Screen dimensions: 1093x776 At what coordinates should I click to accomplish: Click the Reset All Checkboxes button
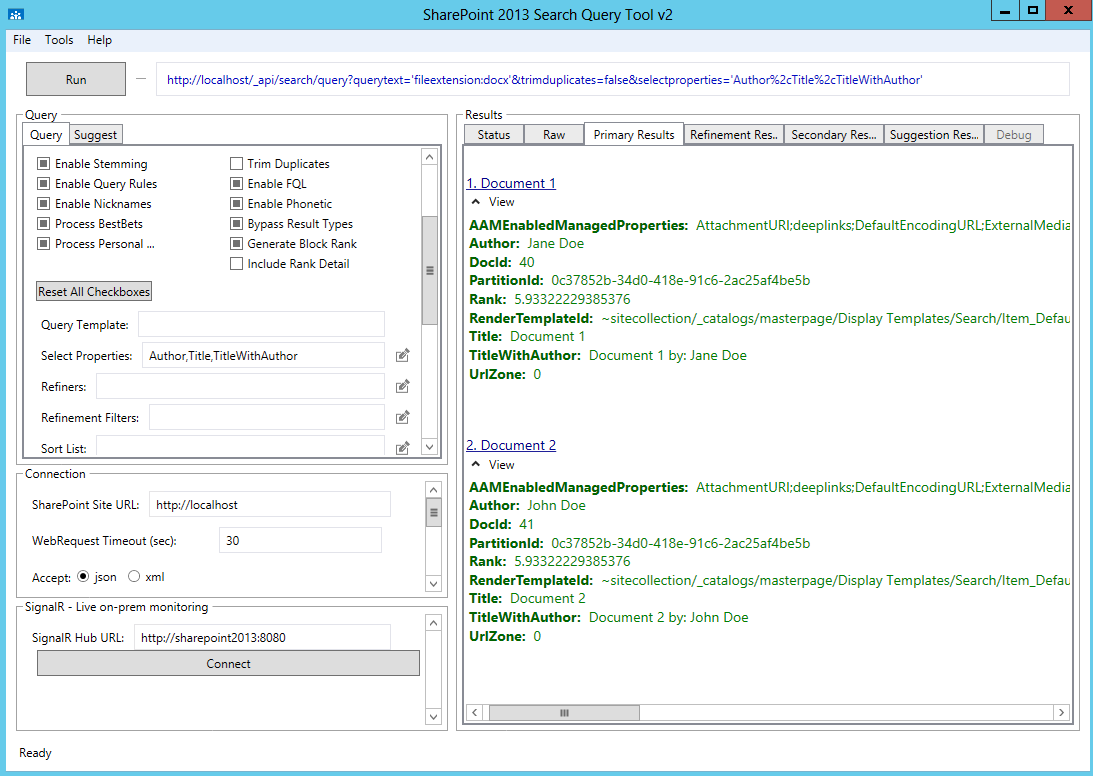[94, 292]
